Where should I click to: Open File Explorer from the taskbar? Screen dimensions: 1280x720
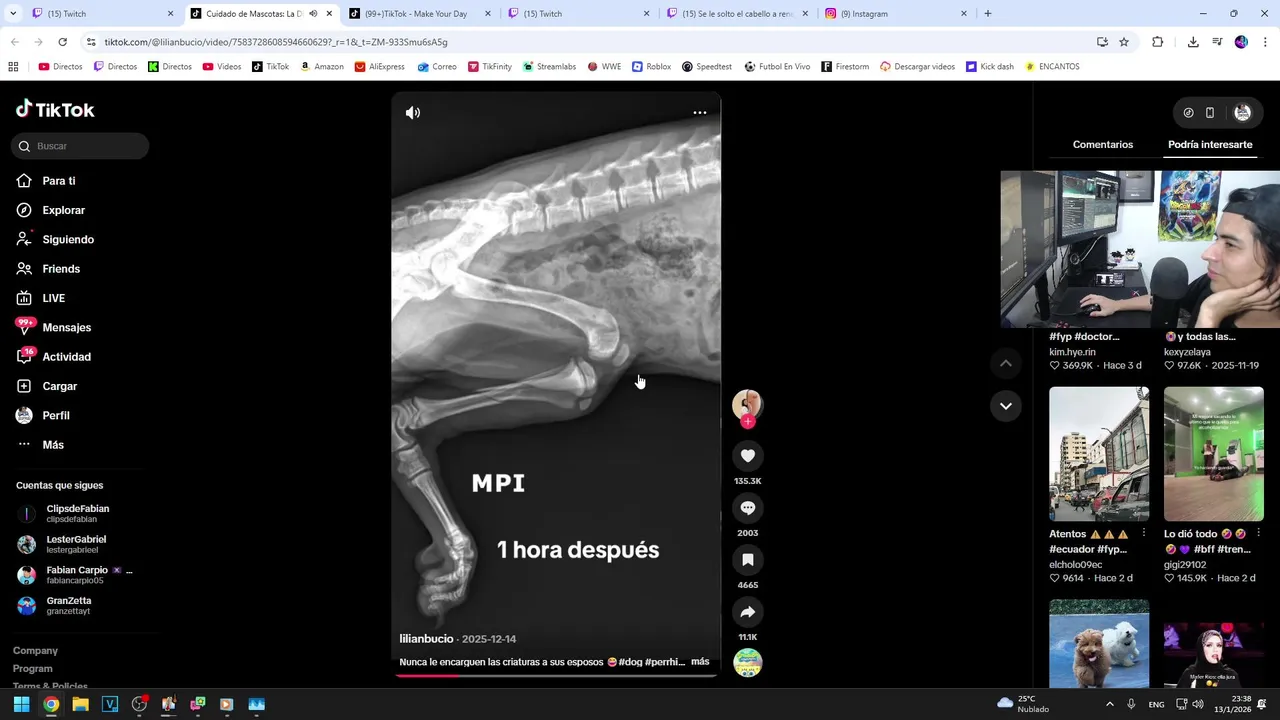click(x=80, y=704)
